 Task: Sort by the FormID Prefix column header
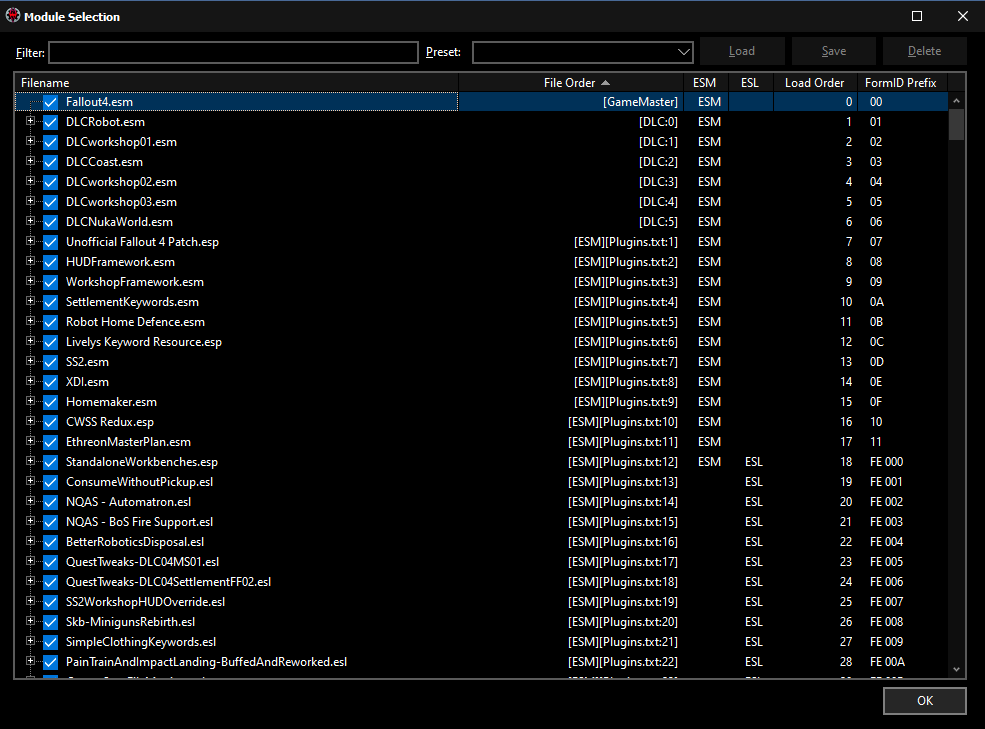point(901,83)
